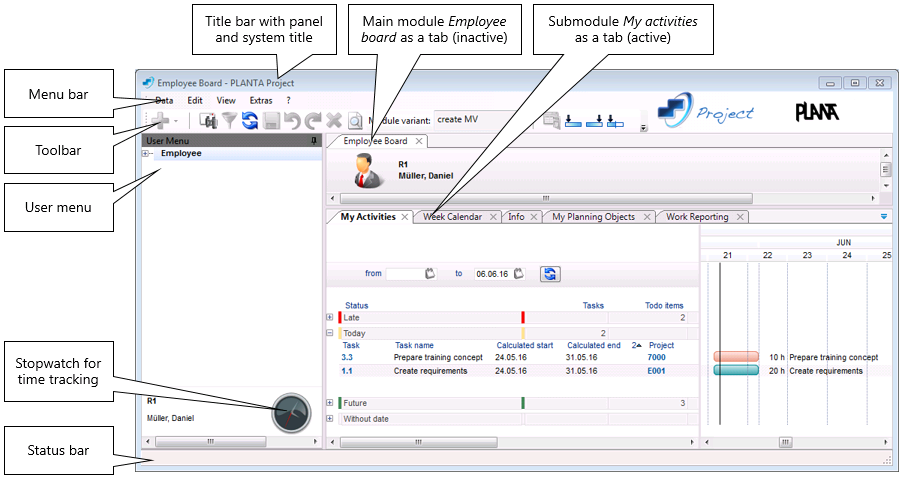
Task: Click the User Menu horizontal scrollbar thumb
Action: coord(211,442)
